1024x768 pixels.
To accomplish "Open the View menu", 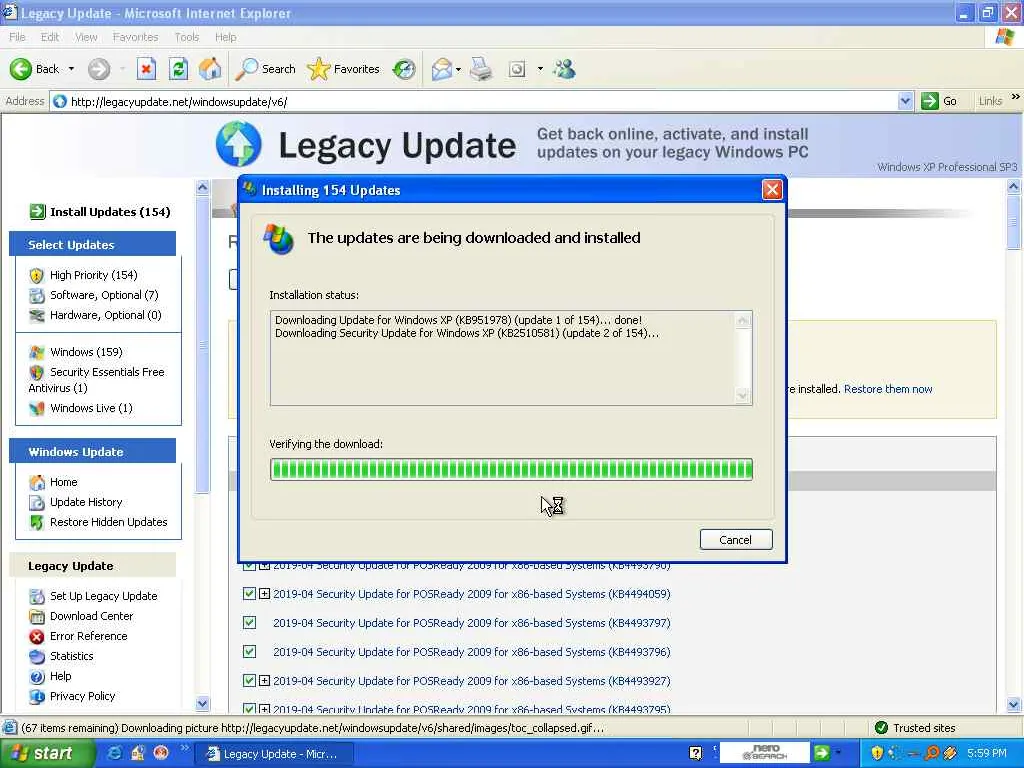I will (86, 37).
